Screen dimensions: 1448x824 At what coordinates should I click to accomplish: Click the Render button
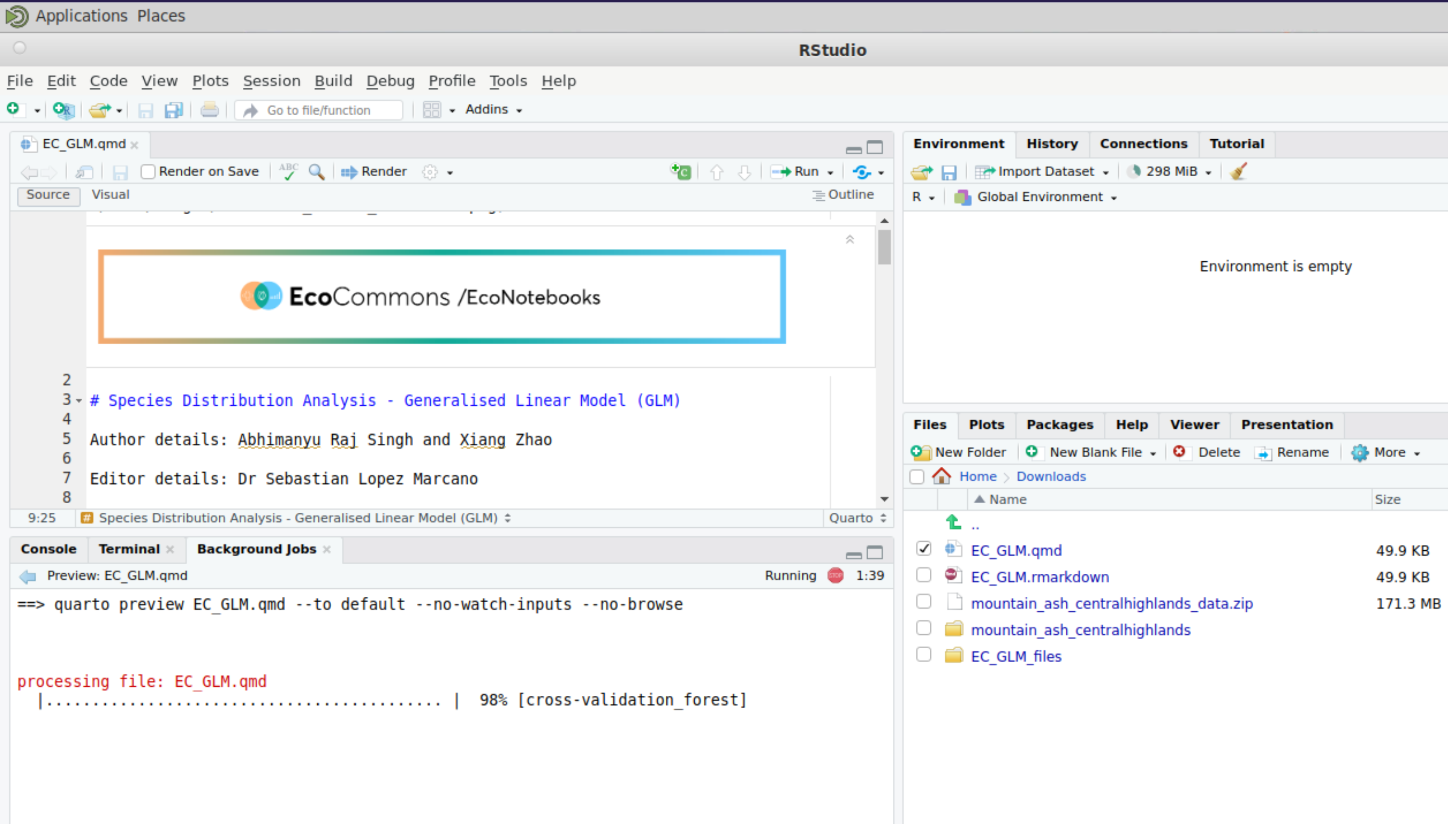pos(374,172)
